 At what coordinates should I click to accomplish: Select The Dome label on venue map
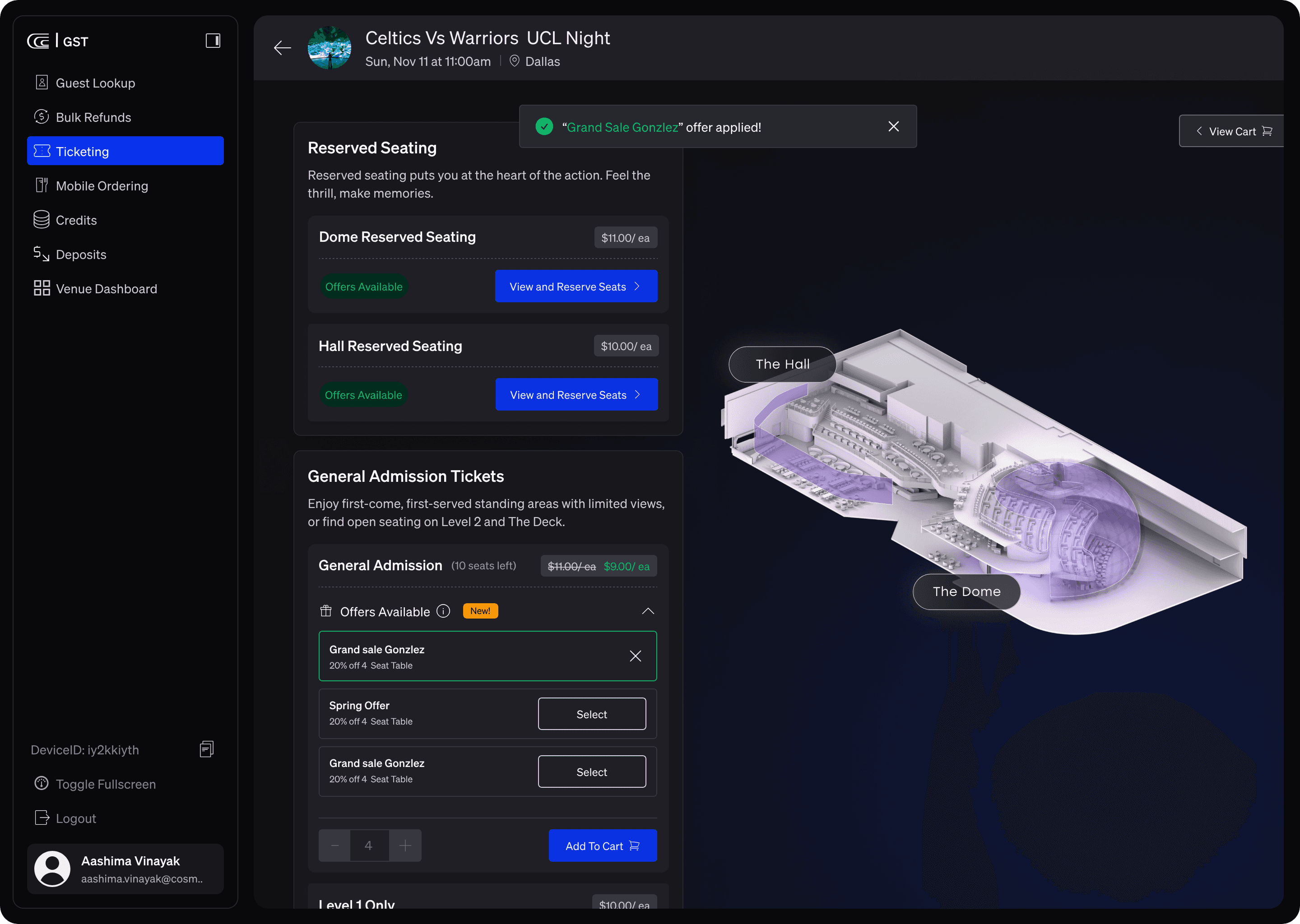click(966, 592)
